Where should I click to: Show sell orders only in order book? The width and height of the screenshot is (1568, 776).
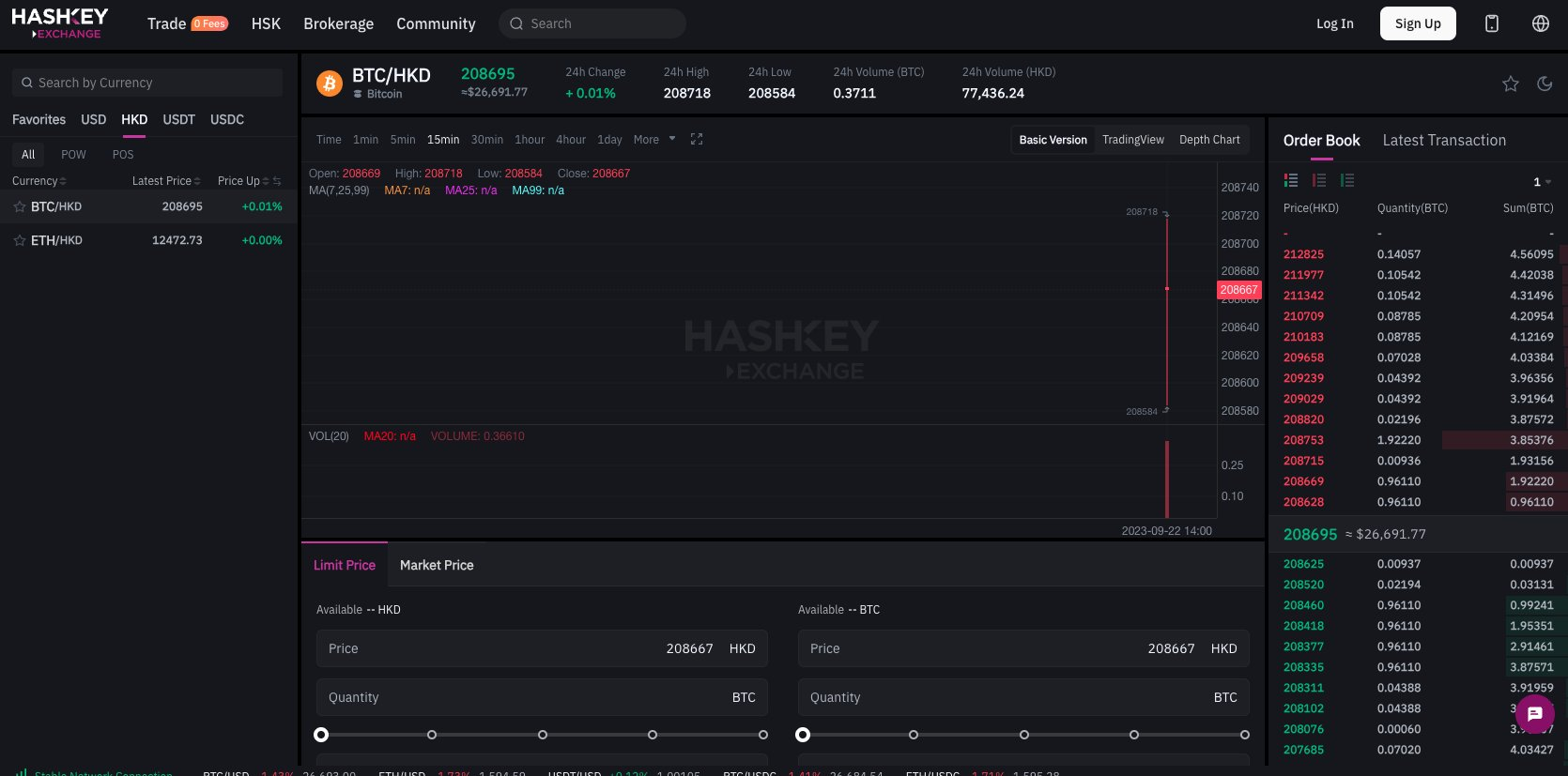tap(1319, 180)
